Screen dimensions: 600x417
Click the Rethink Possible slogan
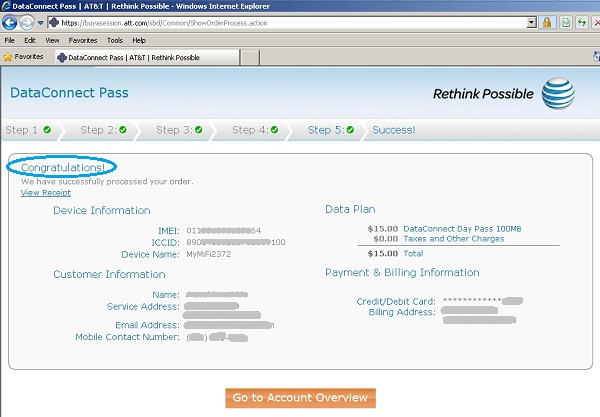[x=483, y=94]
